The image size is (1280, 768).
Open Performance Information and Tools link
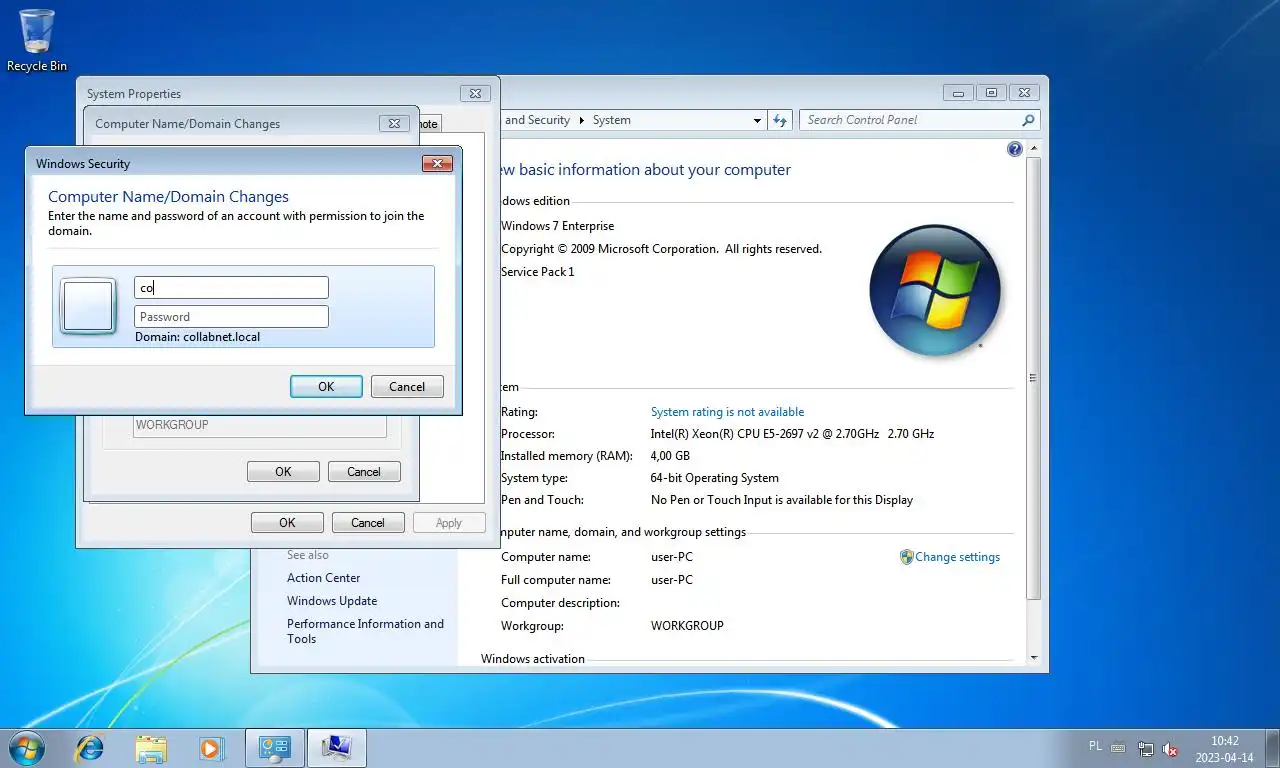pyautogui.click(x=365, y=631)
